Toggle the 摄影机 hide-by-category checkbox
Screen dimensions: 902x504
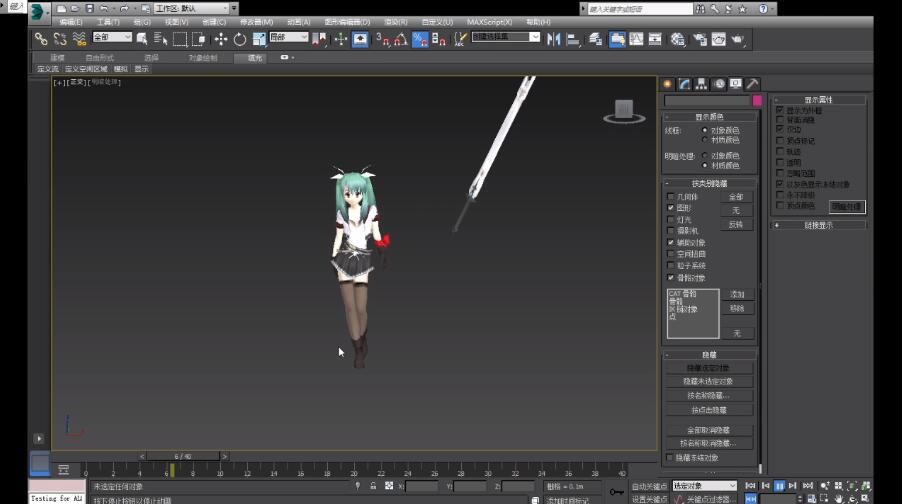[671, 231]
